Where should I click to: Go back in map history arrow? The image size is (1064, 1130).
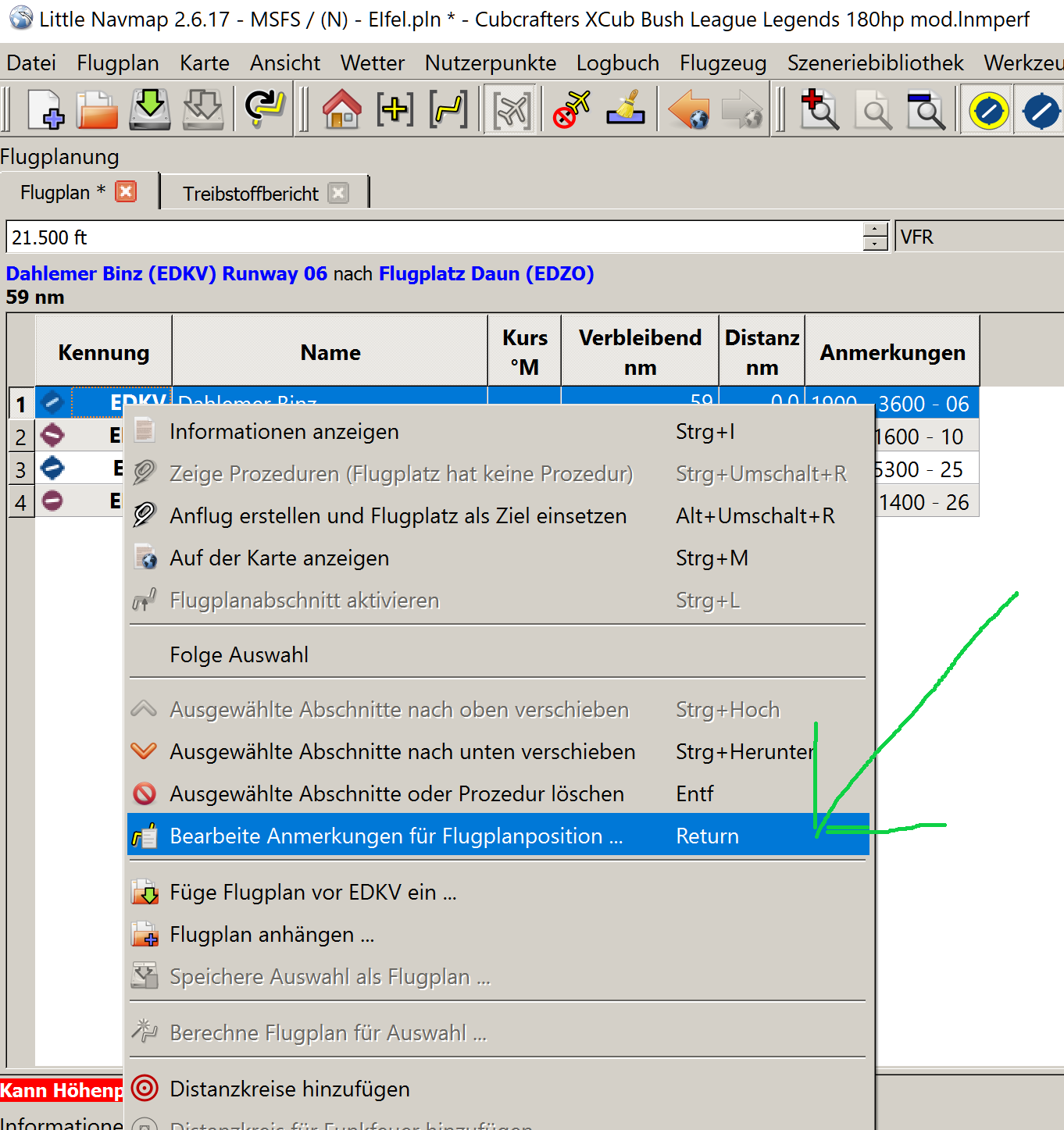tap(689, 109)
